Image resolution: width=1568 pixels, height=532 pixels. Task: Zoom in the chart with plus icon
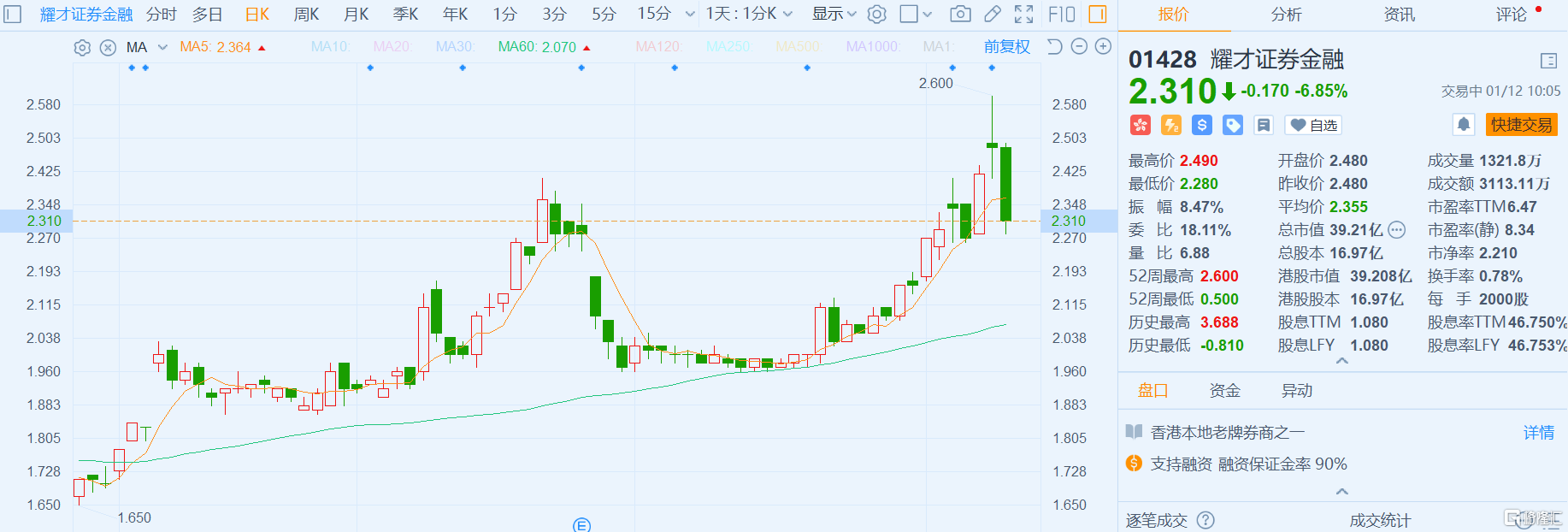tap(1104, 47)
